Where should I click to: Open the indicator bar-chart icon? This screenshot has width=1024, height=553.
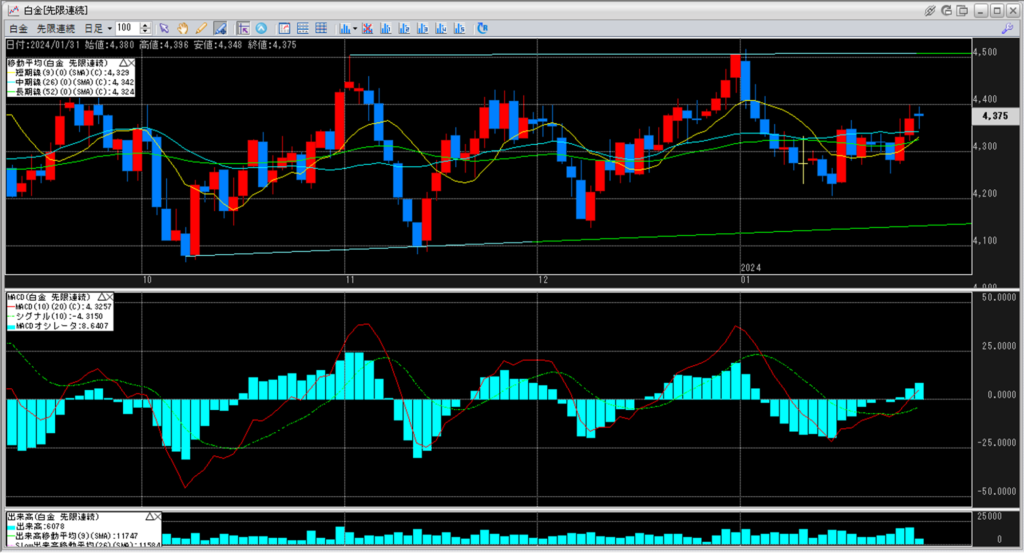pyautogui.click(x=344, y=28)
